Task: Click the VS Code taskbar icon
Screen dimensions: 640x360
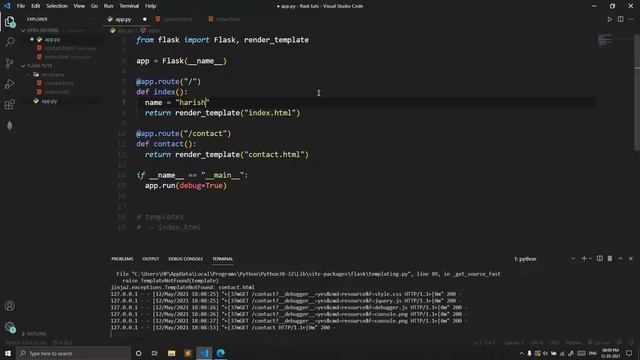Action: [204, 353]
